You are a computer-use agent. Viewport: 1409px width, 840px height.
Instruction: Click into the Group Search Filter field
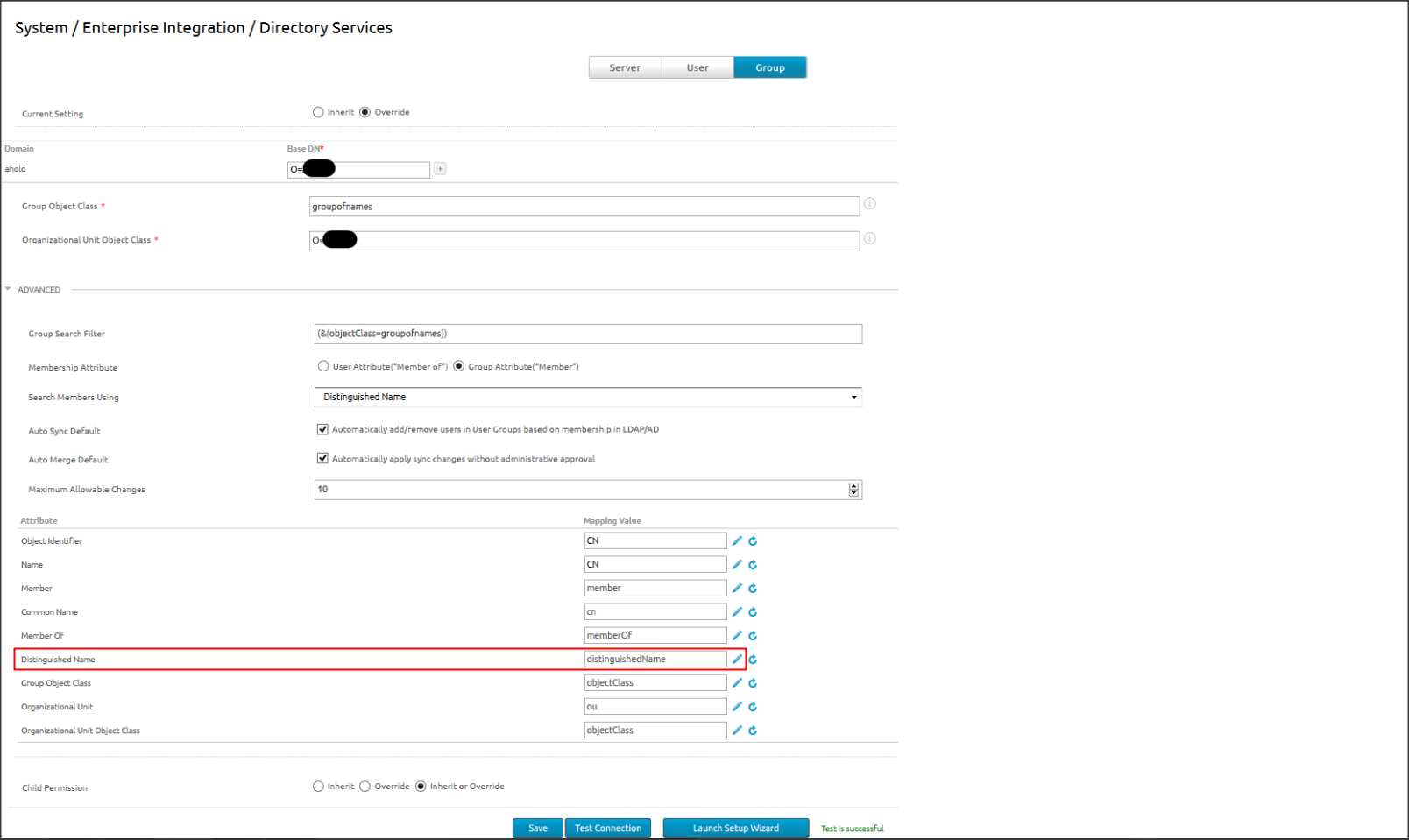(x=587, y=334)
